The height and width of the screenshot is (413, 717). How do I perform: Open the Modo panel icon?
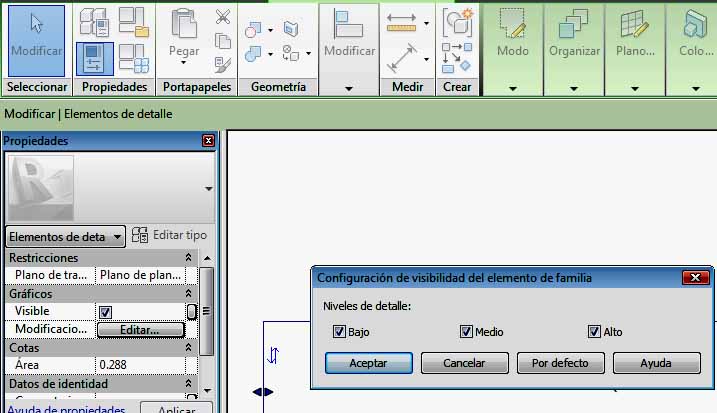tap(512, 24)
